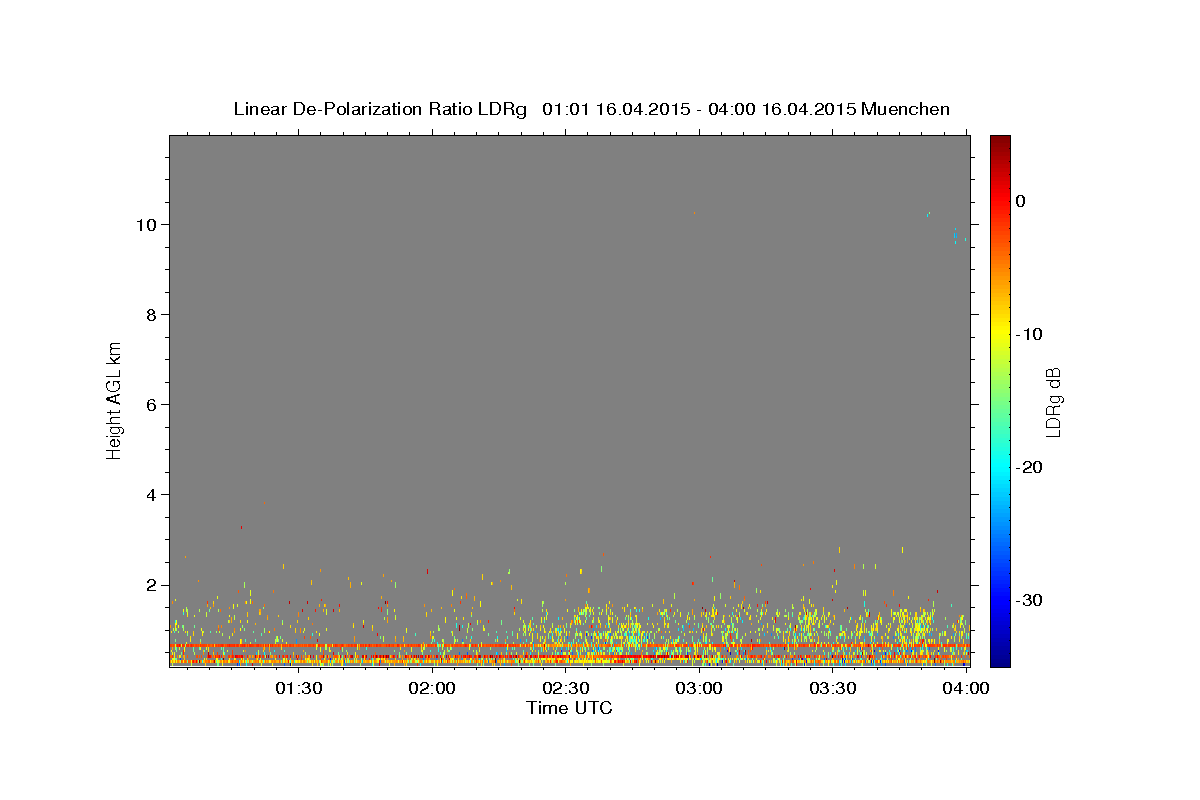Click the isolated cyan echo near 10 km
The height and width of the screenshot is (800, 1200).
point(955,235)
